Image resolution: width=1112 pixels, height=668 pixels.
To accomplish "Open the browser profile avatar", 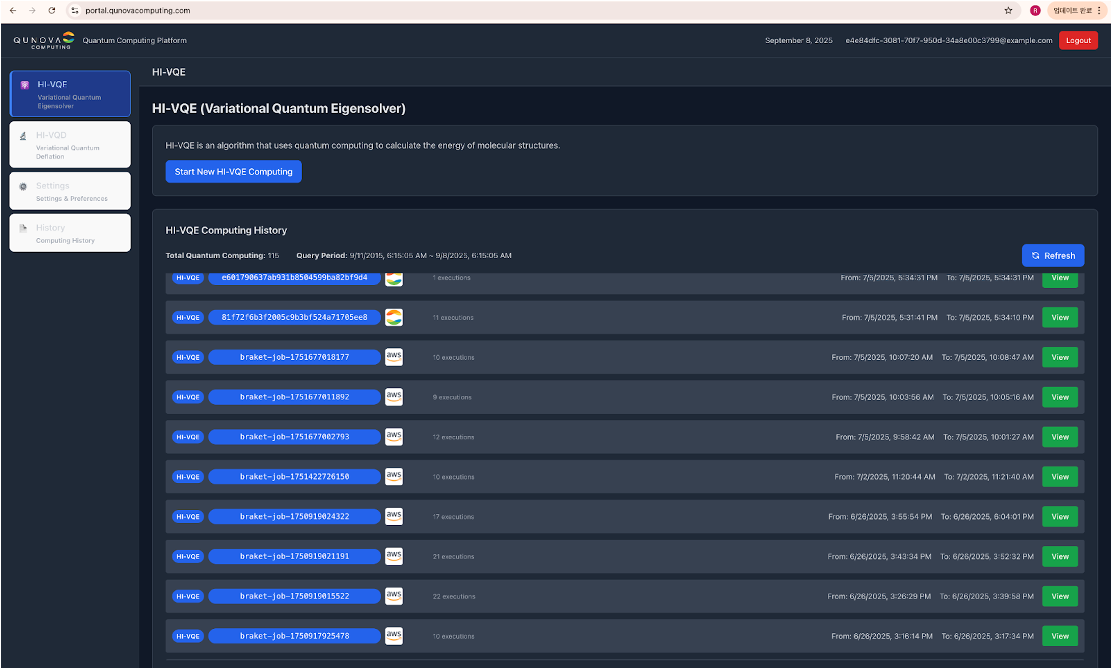I will (1034, 10).
